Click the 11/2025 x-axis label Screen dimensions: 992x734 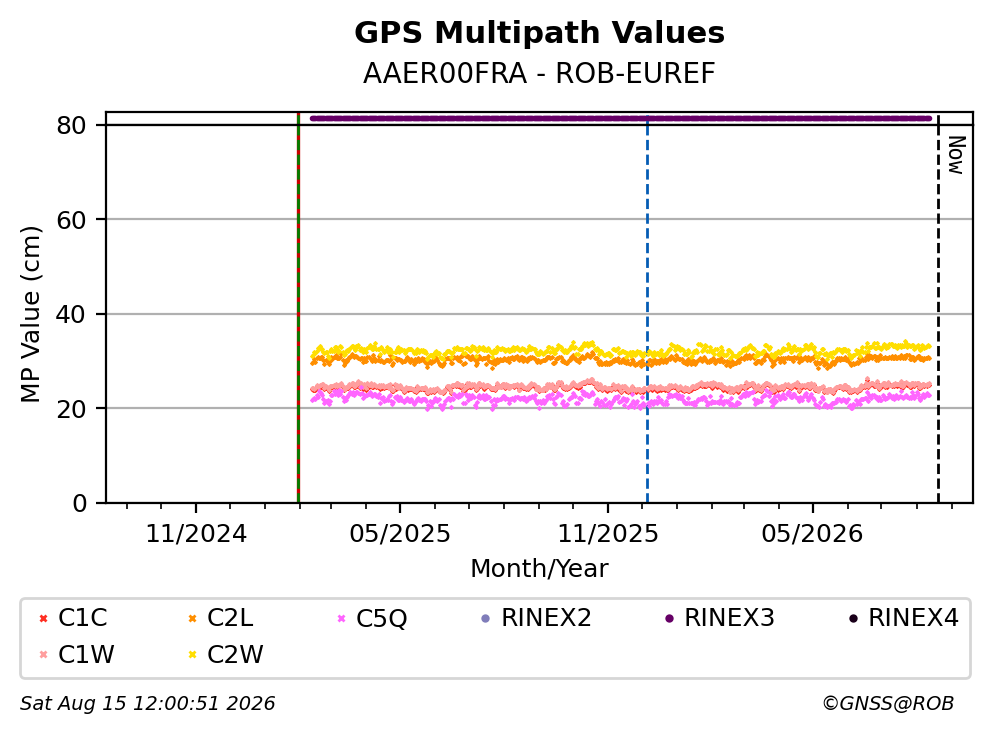click(607, 534)
